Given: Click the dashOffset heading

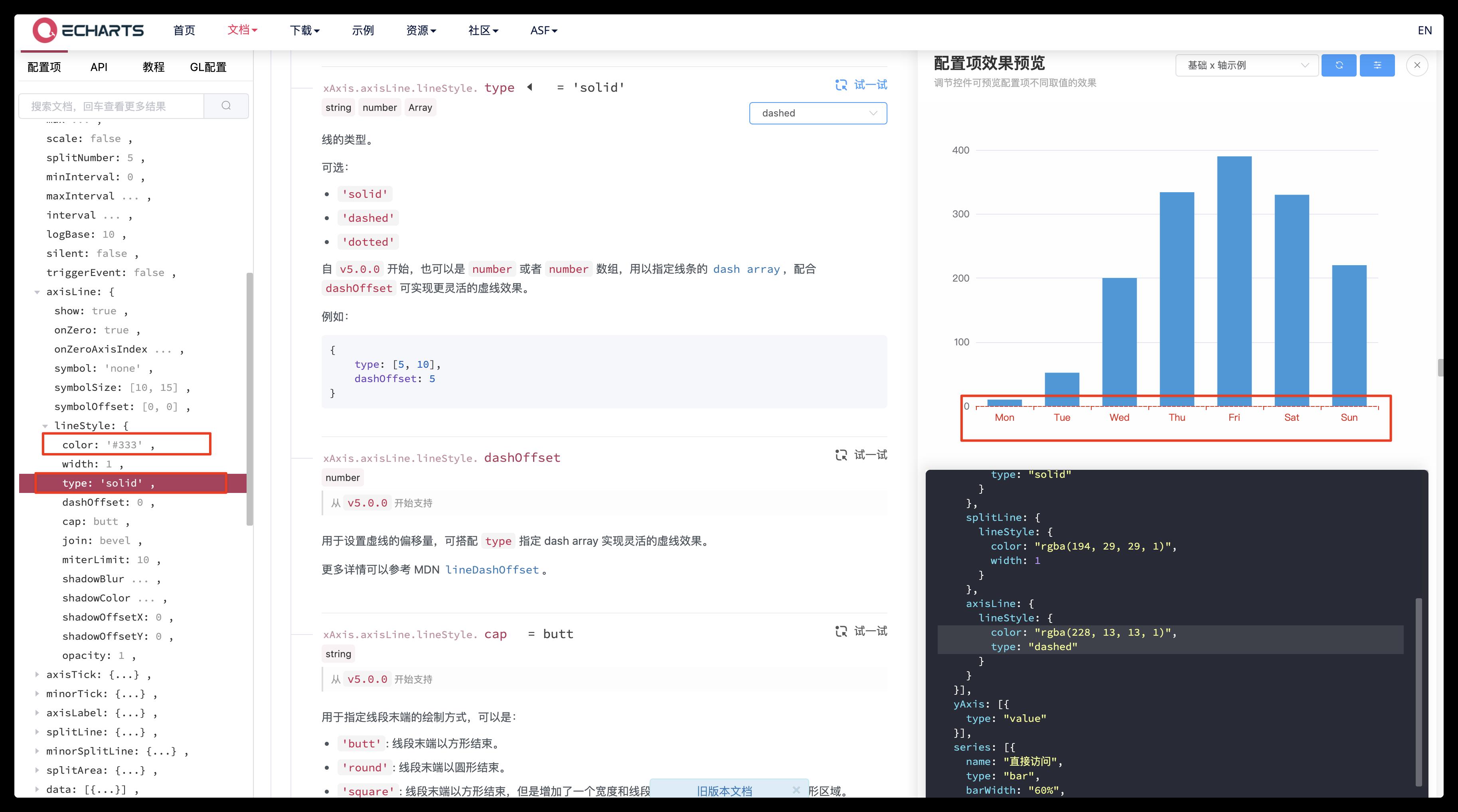Looking at the screenshot, I should coord(522,457).
